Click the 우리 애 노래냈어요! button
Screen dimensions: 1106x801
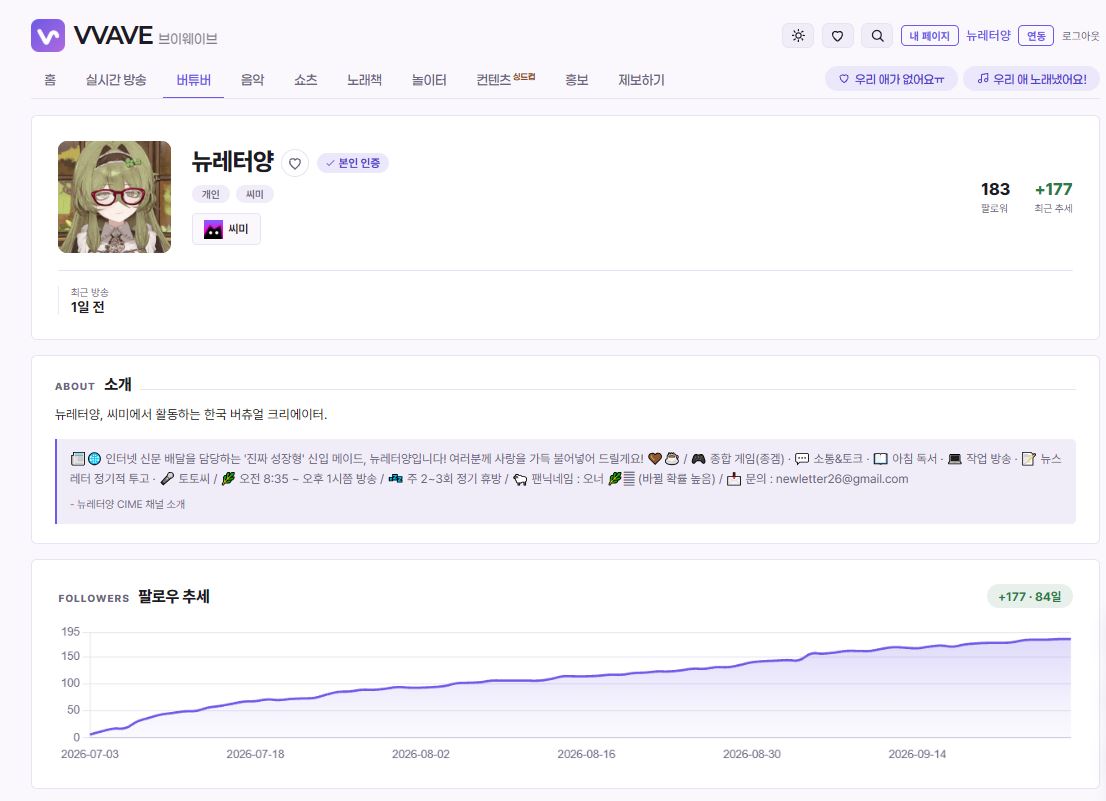tap(1031, 79)
